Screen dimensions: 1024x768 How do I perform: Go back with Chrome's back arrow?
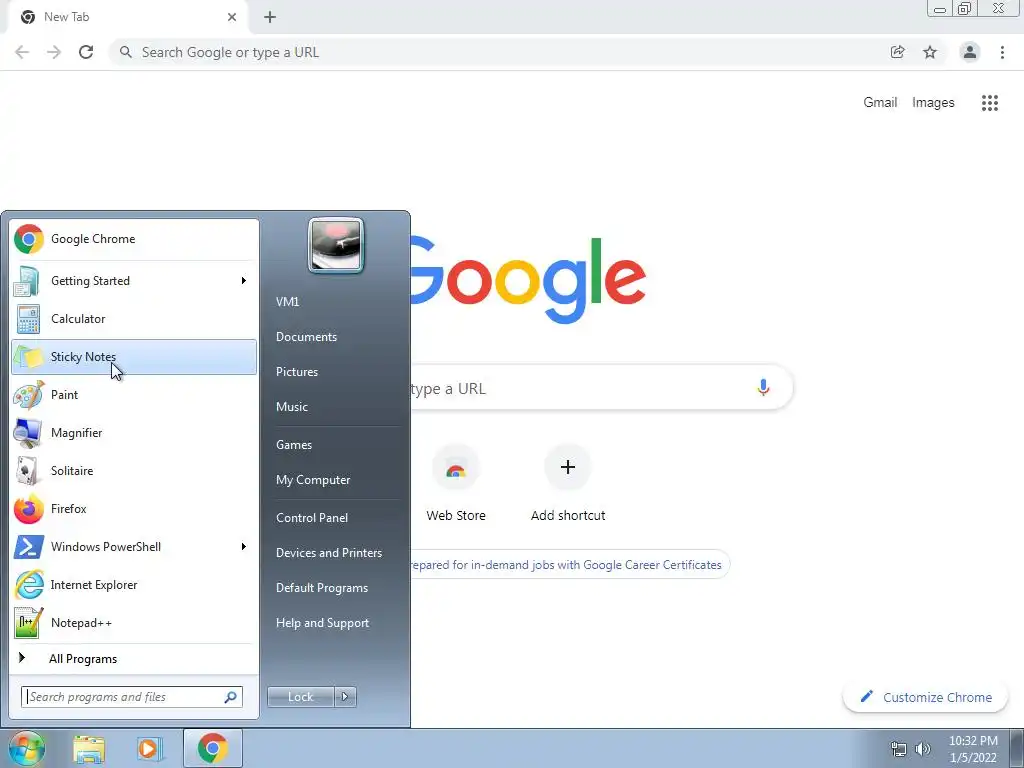(x=22, y=52)
